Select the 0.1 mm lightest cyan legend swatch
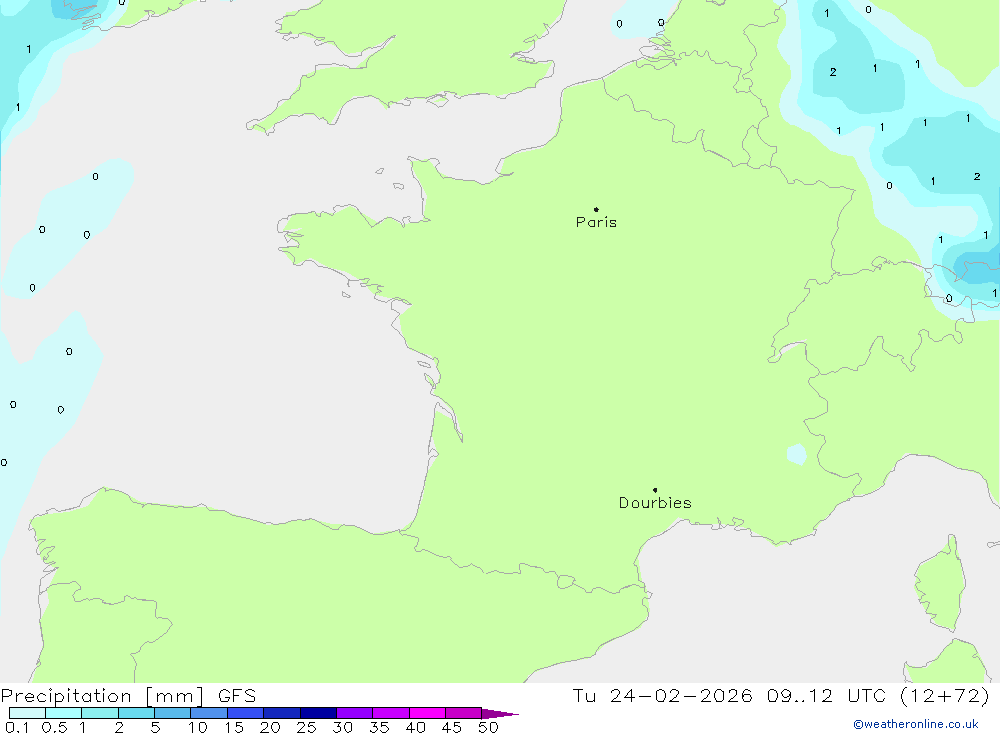Screen dimensions: 1000x733 point(27,713)
